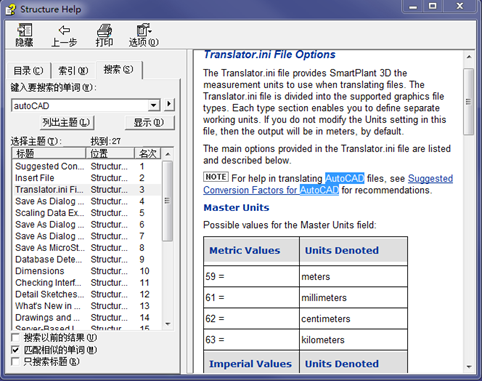Click the '59 =' table cell
Screen dimensions: 482x381
(252, 276)
